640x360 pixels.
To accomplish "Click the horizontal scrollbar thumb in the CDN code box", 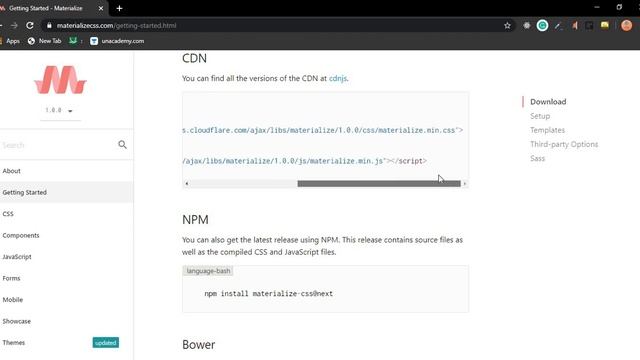I will [x=379, y=184].
